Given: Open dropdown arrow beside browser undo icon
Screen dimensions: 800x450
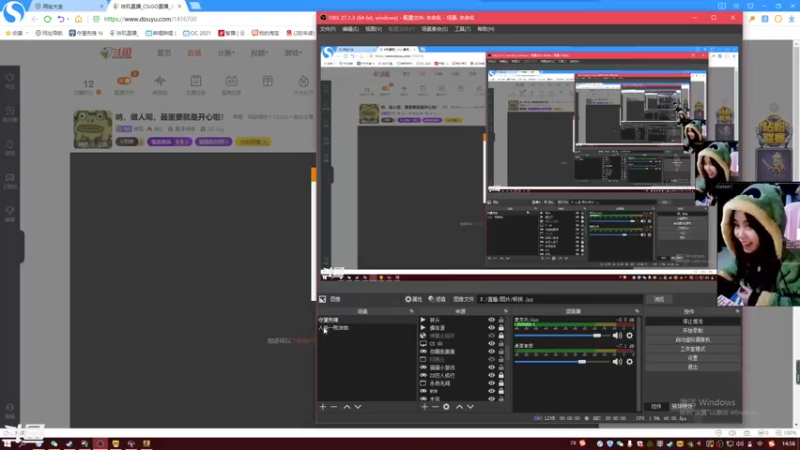Looking at the screenshot, I should pos(68,19).
